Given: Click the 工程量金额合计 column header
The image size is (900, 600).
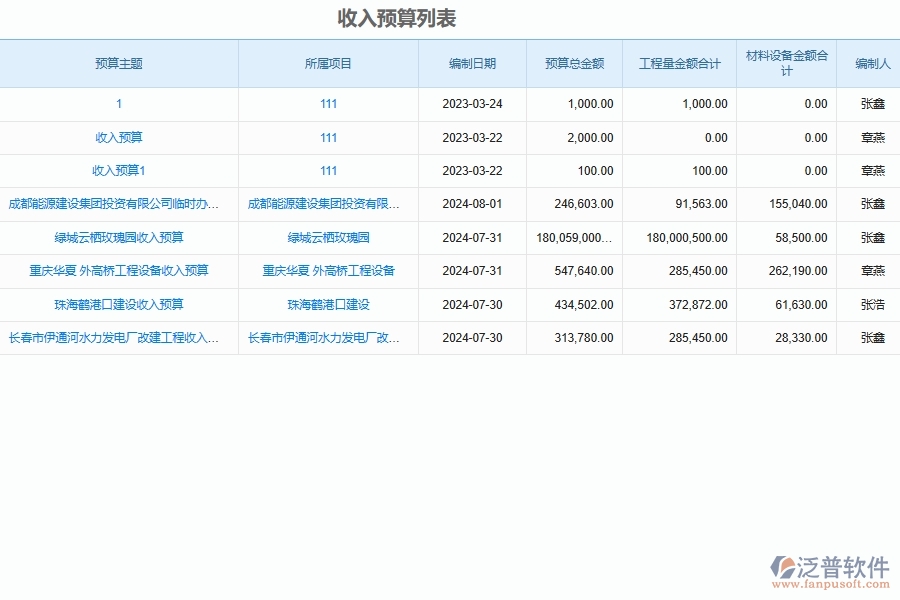Looking at the screenshot, I should pos(679,62).
